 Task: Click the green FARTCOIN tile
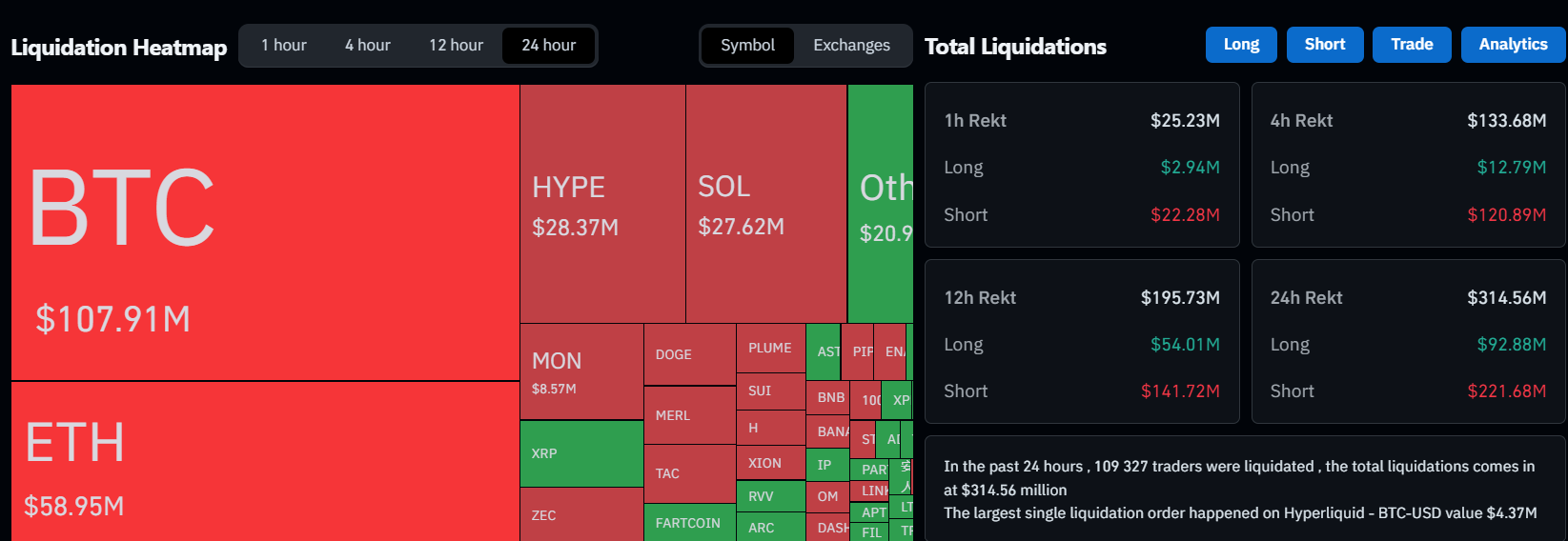click(689, 523)
